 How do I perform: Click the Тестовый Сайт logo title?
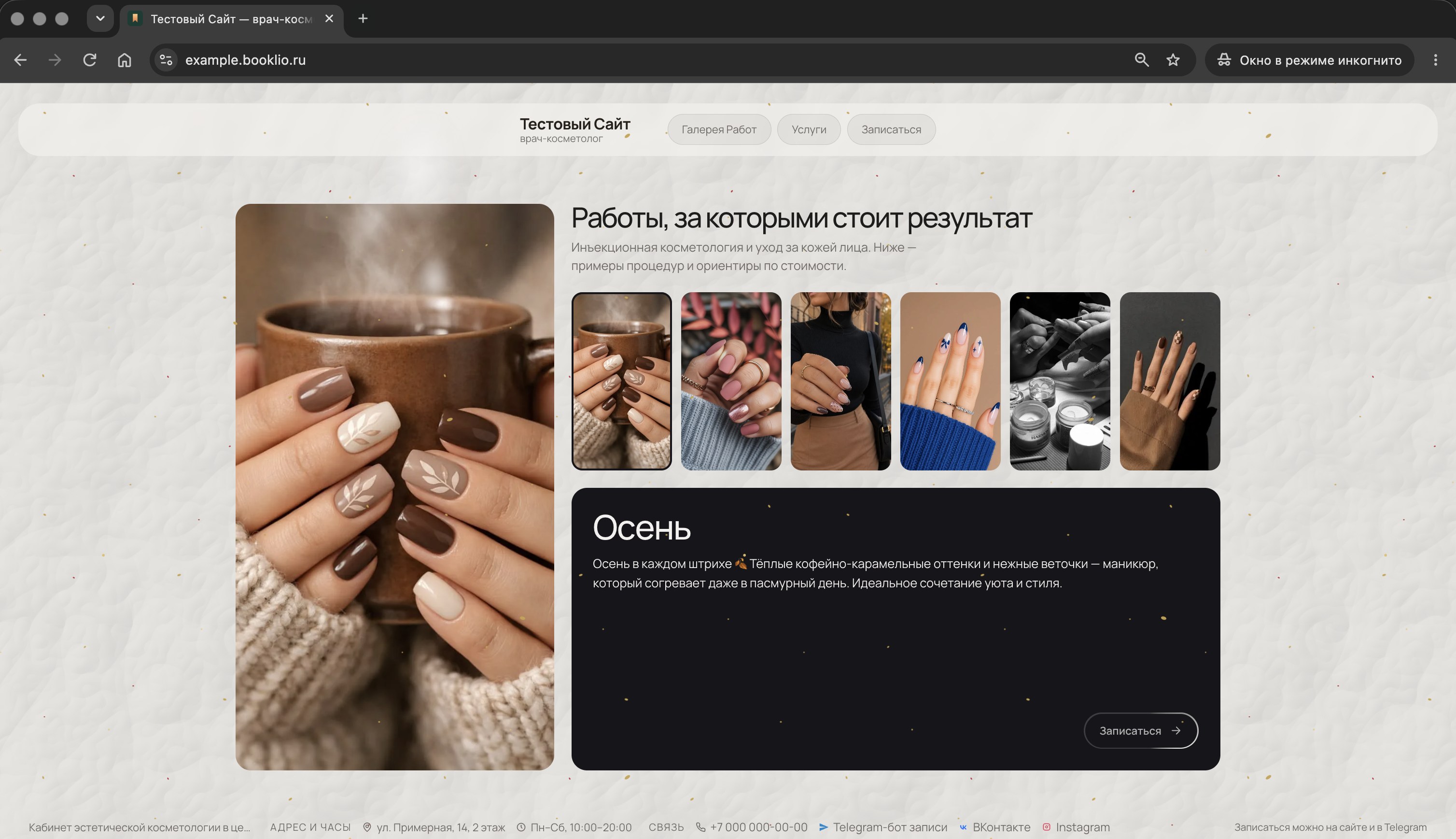tap(575, 124)
